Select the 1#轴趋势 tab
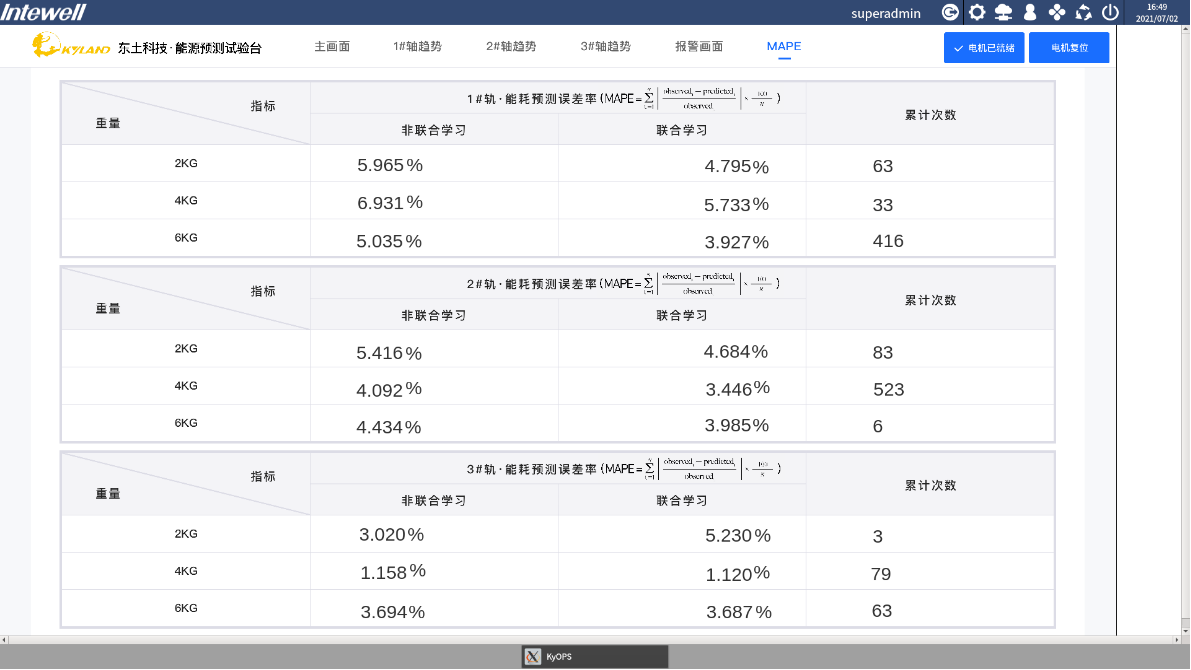The width and height of the screenshot is (1191, 670). click(417, 46)
